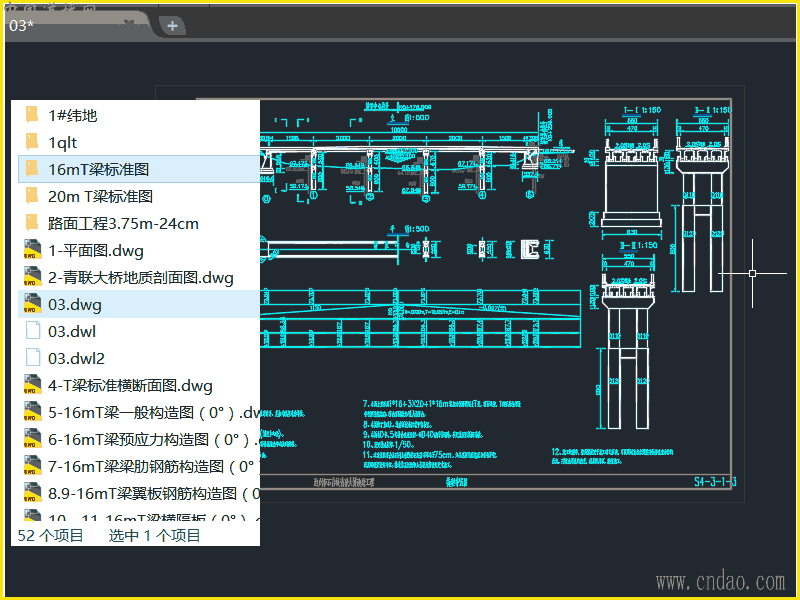
Task: Select folder name 路面工程3.75m-24cm
Action: (x=123, y=223)
